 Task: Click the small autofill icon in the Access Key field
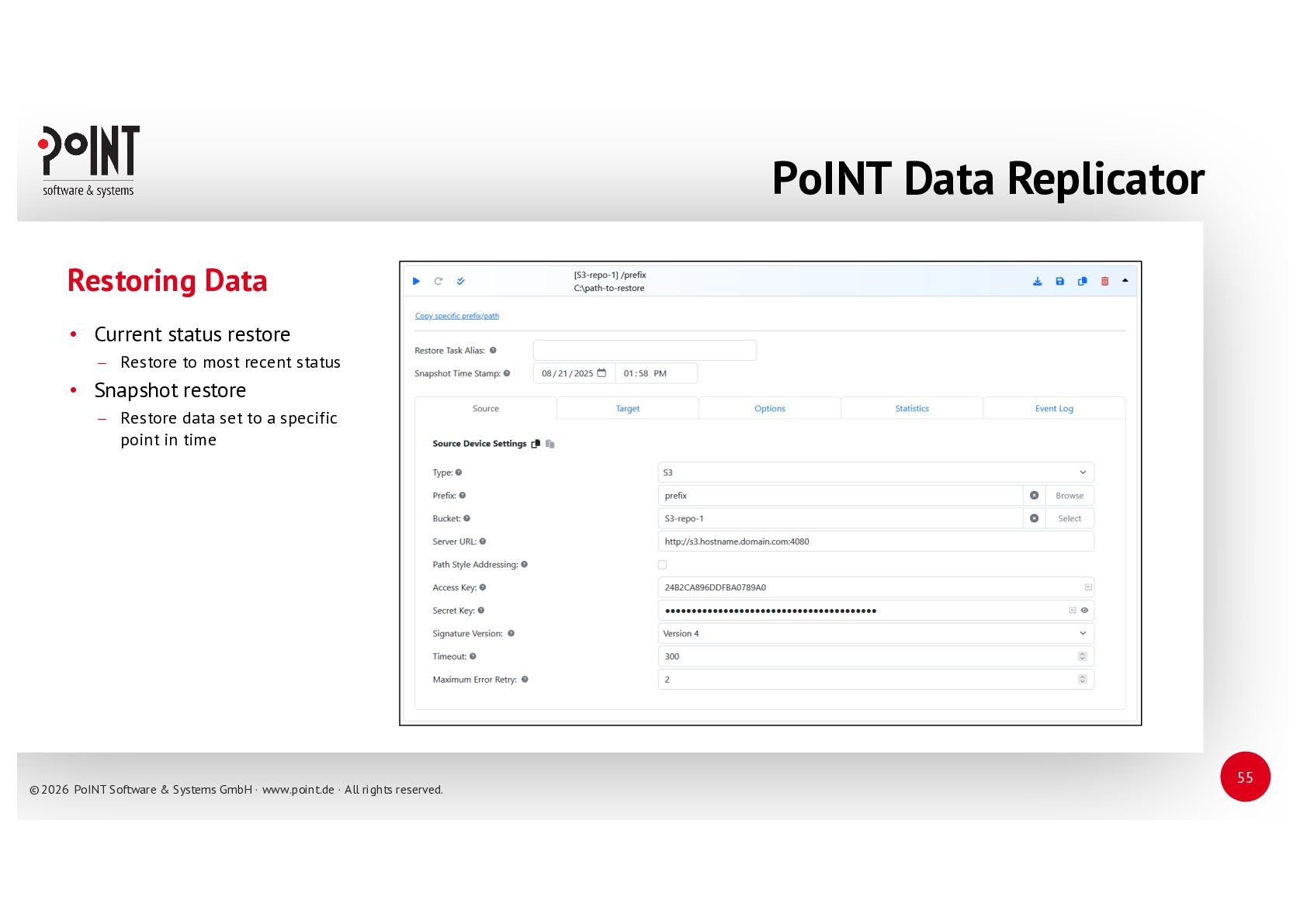coord(1088,587)
